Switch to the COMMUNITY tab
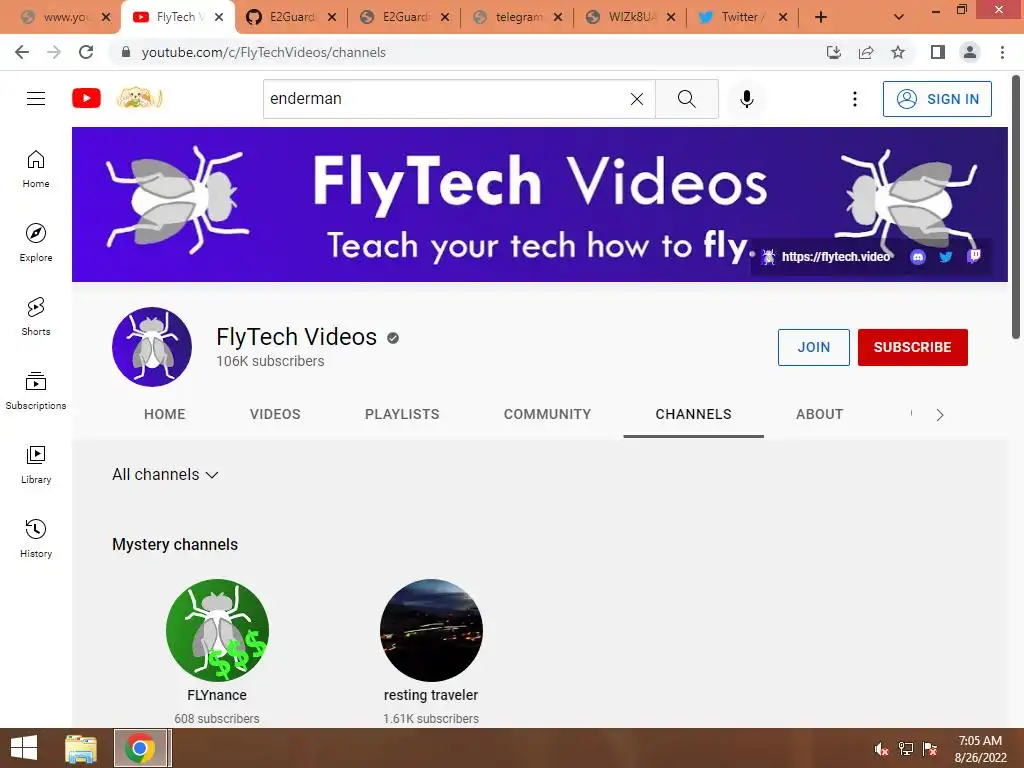The height and width of the screenshot is (768, 1024). (x=547, y=414)
